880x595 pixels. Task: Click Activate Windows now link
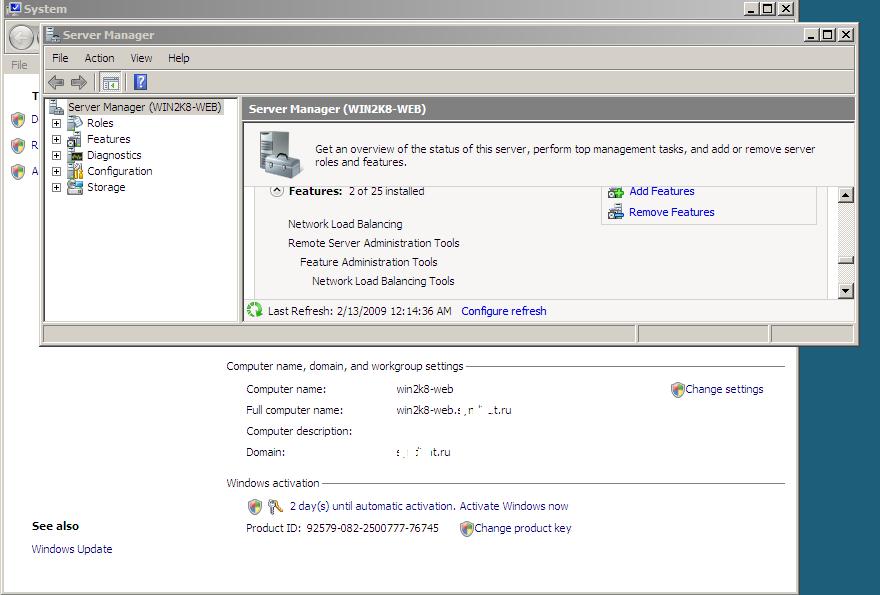click(x=514, y=506)
